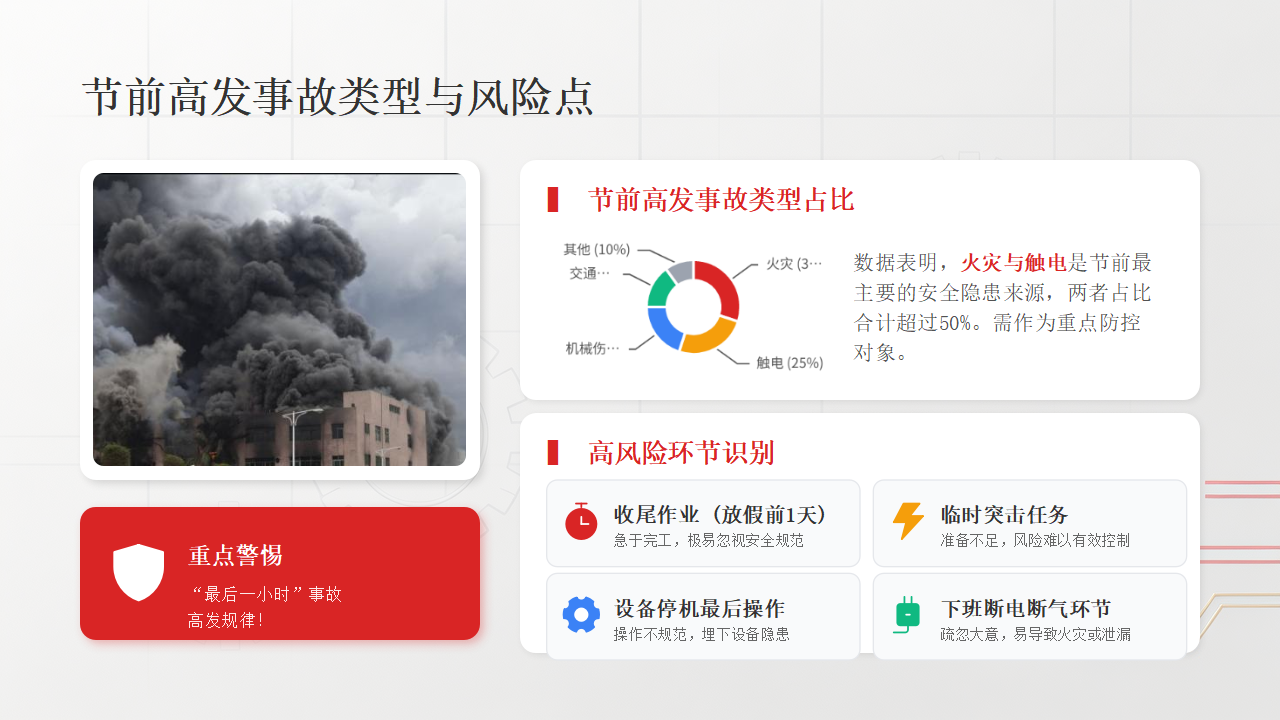1280x720 pixels.
Task: Click the 重点警惕 heading
Action: coord(235,556)
